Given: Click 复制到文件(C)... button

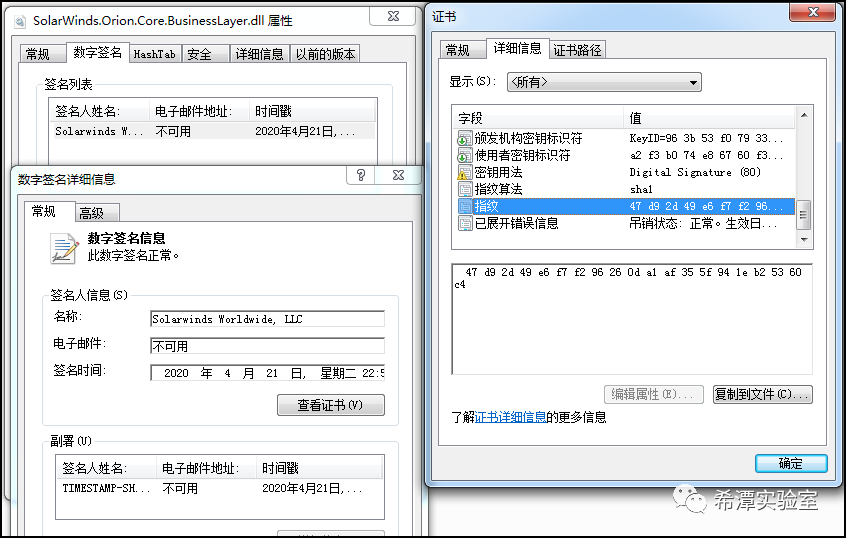Looking at the screenshot, I should [762, 394].
